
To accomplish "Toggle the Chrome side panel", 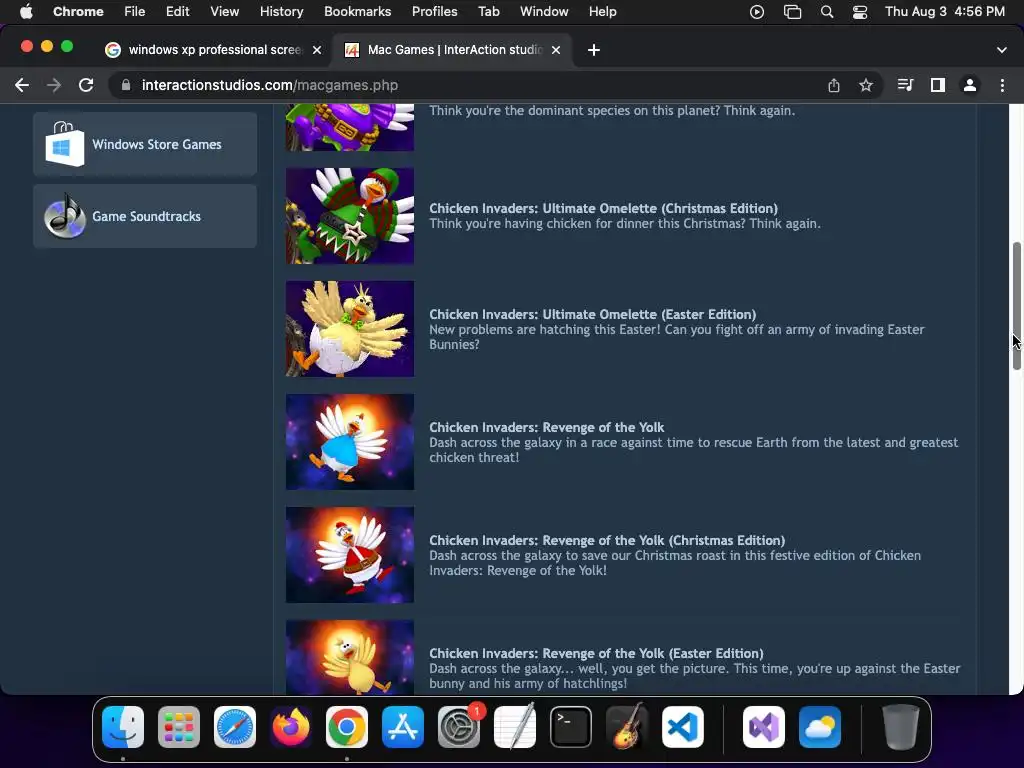I will [938, 85].
